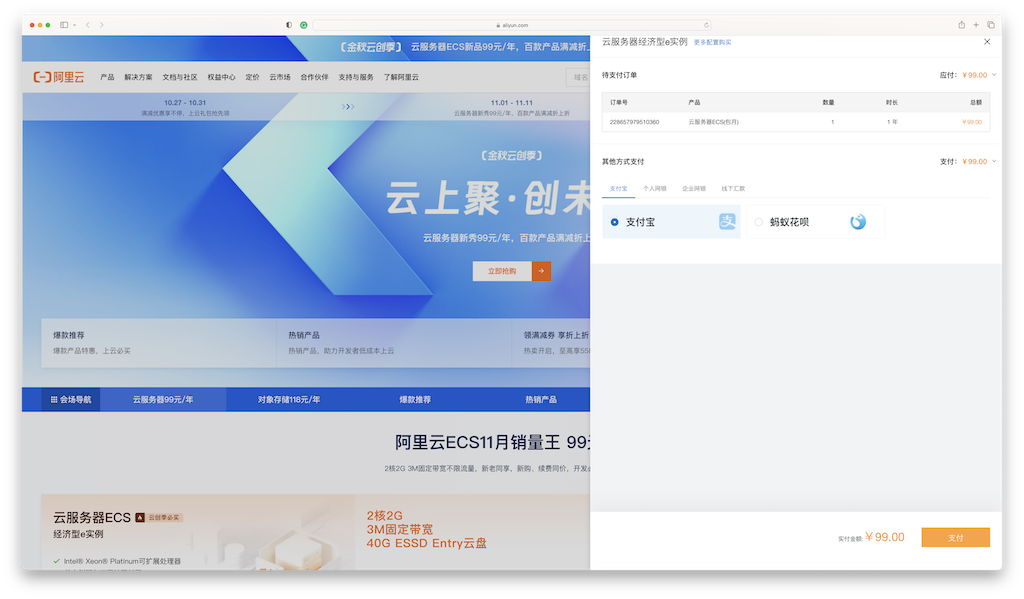Click the 蚂蚁花呗 globe icon
This screenshot has width=1024, height=599.
[858, 221]
